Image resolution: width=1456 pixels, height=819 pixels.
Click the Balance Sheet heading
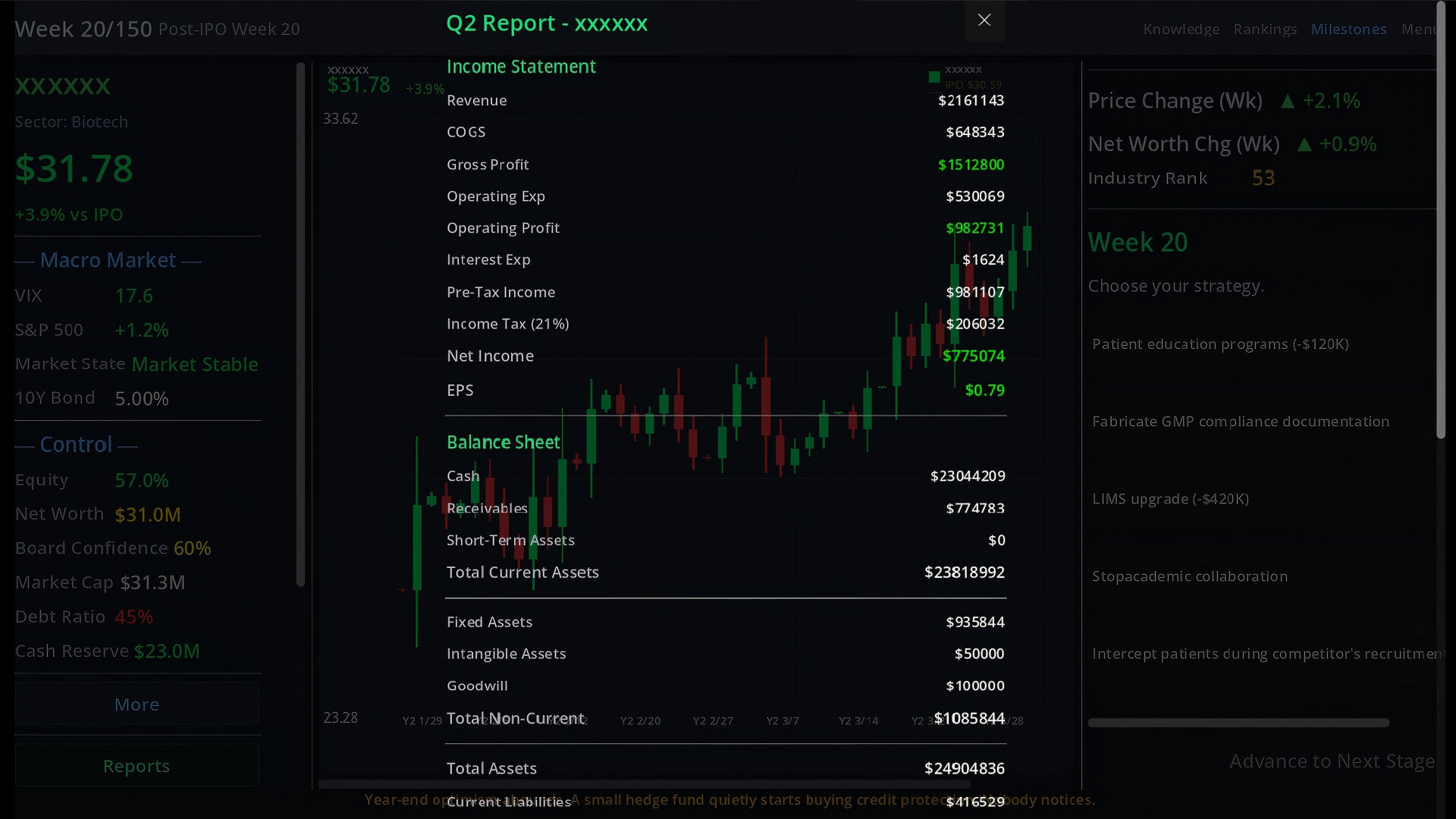504,442
